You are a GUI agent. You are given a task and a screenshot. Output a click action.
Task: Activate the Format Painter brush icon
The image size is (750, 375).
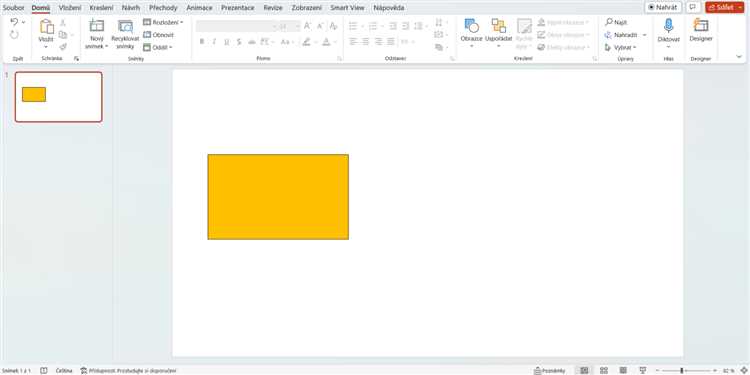click(63, 47)
